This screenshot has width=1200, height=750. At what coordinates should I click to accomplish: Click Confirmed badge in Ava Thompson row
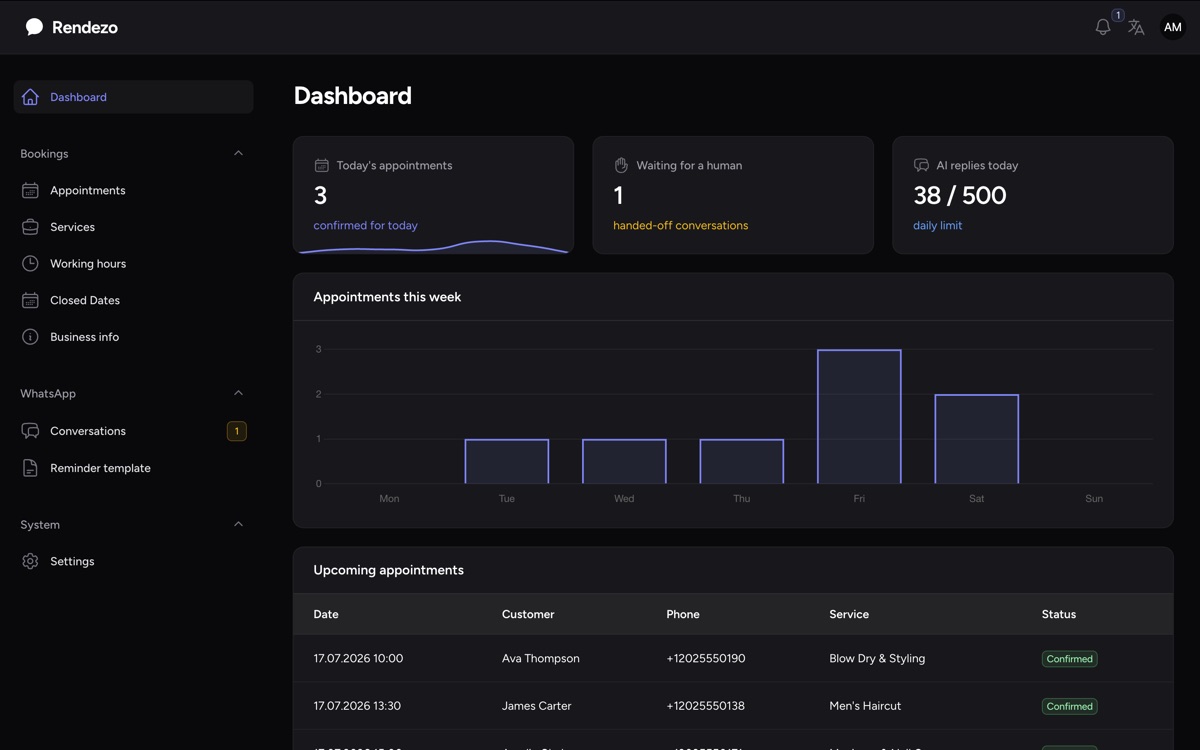pos(1069,659)
